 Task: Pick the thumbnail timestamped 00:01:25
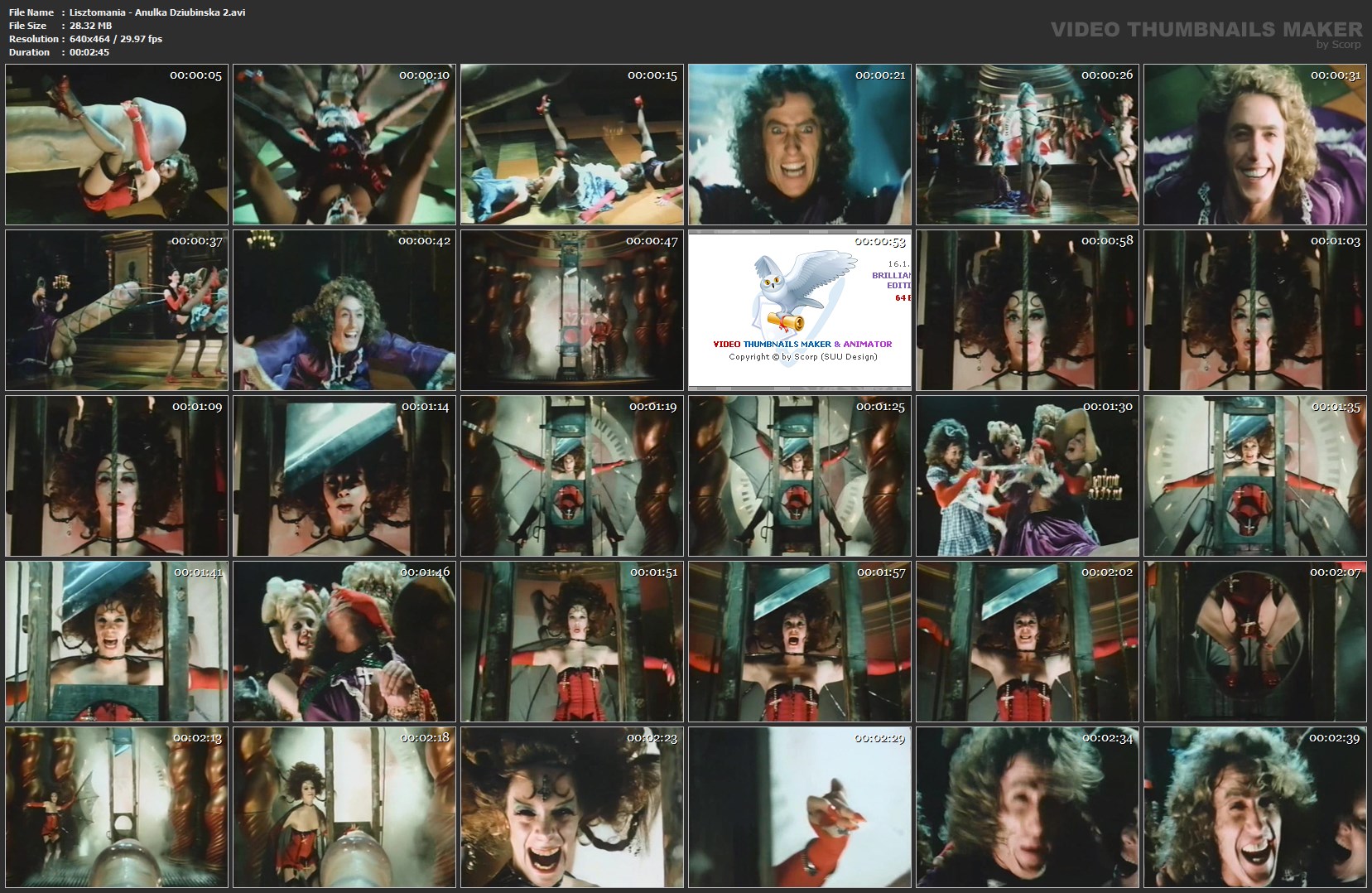pyautogui.click(x=800, y=475)
